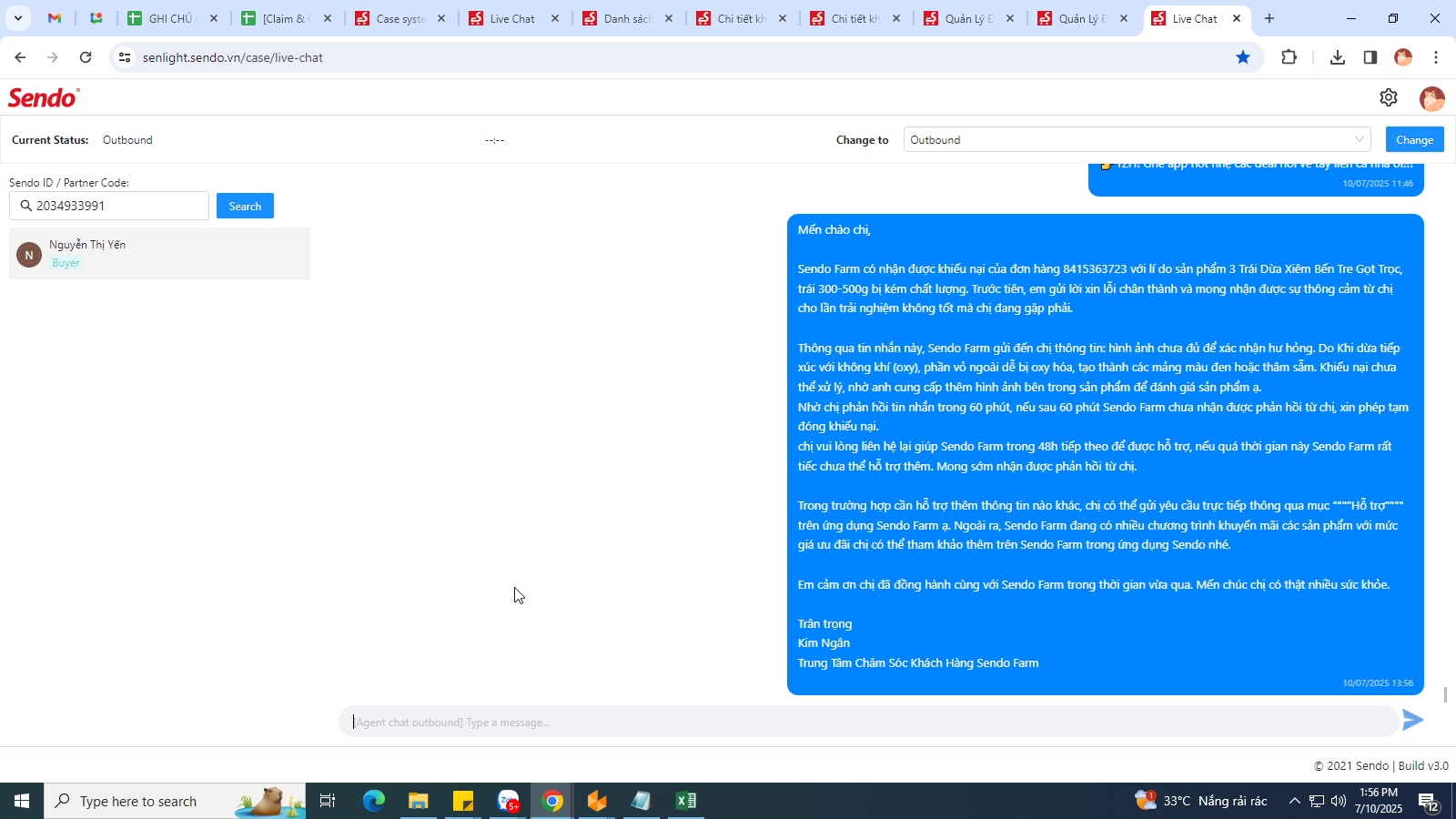This screenshot has width=1456, height=819.
Task: Click the Buyer tag label
Action: coord(66,263)
